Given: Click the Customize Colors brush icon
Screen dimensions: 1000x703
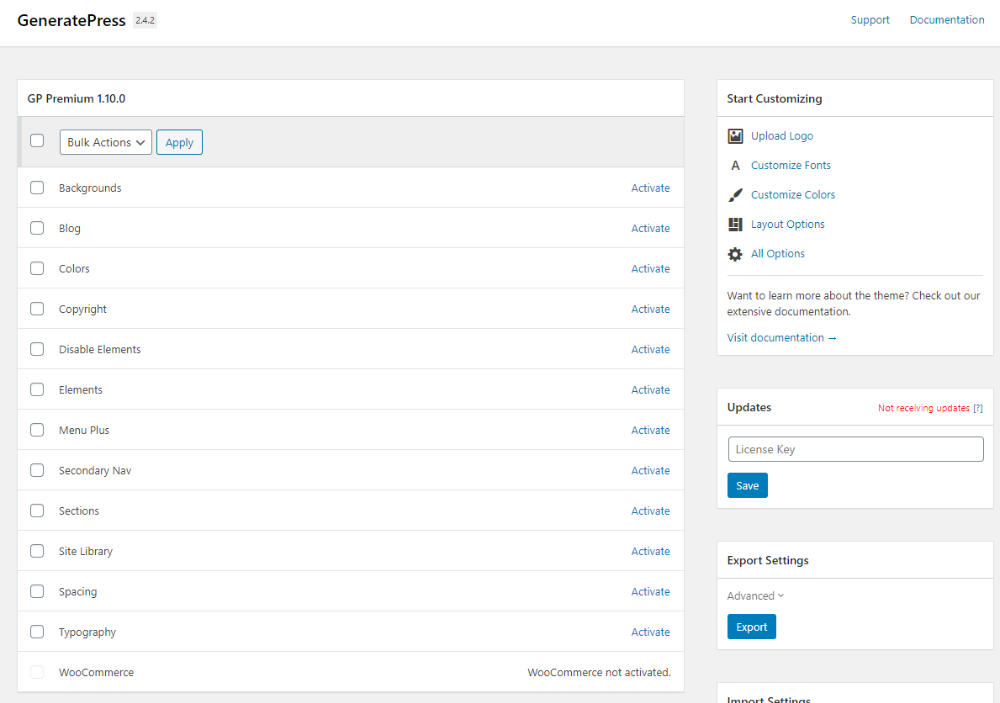Looking at the screenshot, I should (735, 195).
